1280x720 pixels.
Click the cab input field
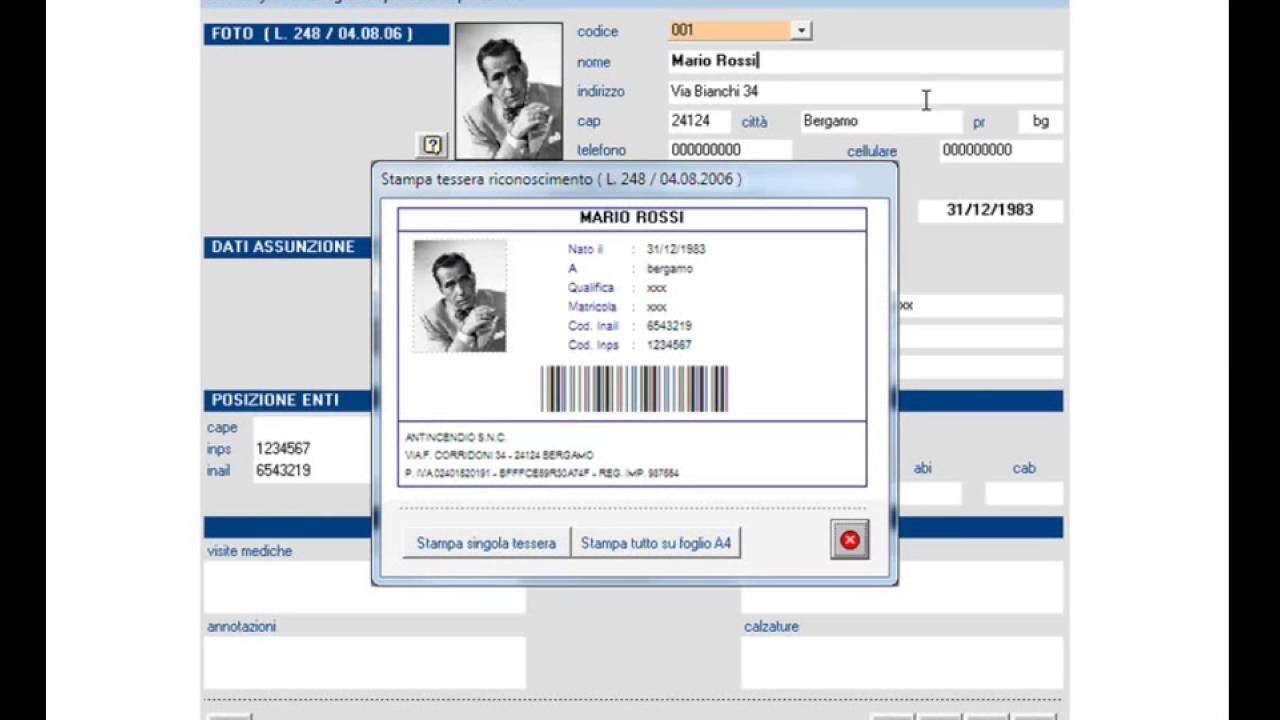[x=1024, y=493]
